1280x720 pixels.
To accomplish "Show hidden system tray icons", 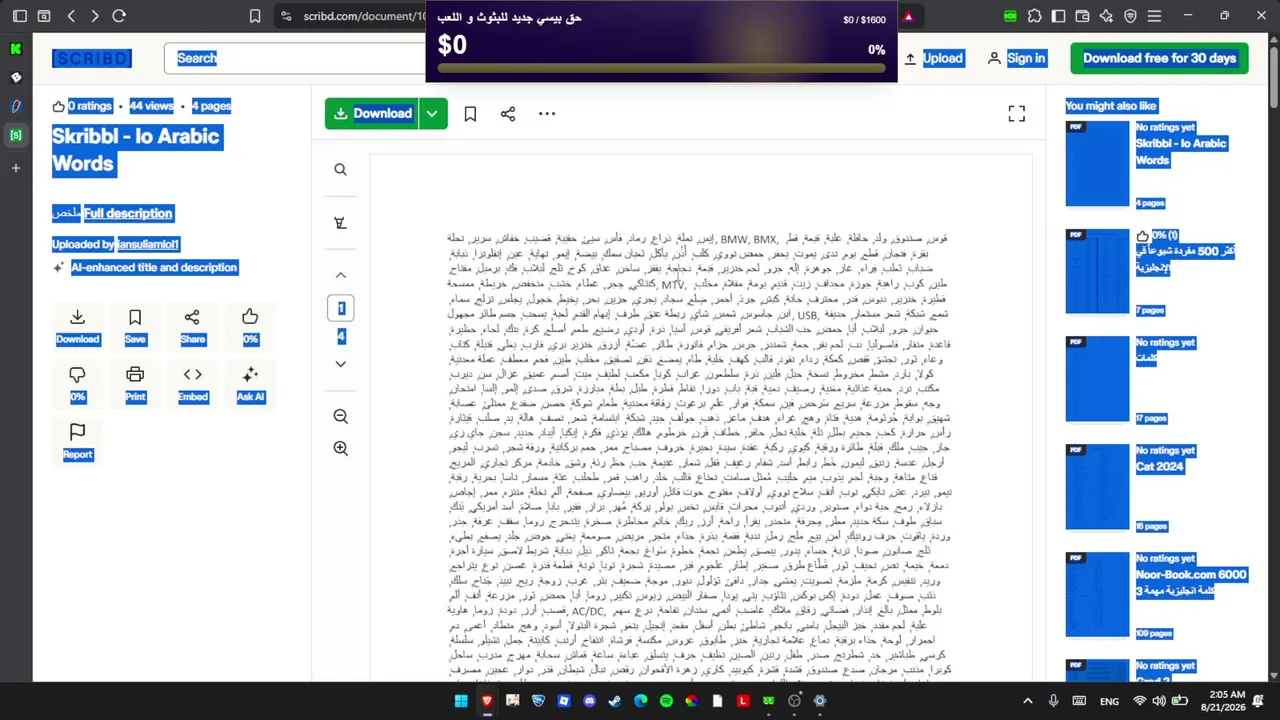I will pos(1027,701).
